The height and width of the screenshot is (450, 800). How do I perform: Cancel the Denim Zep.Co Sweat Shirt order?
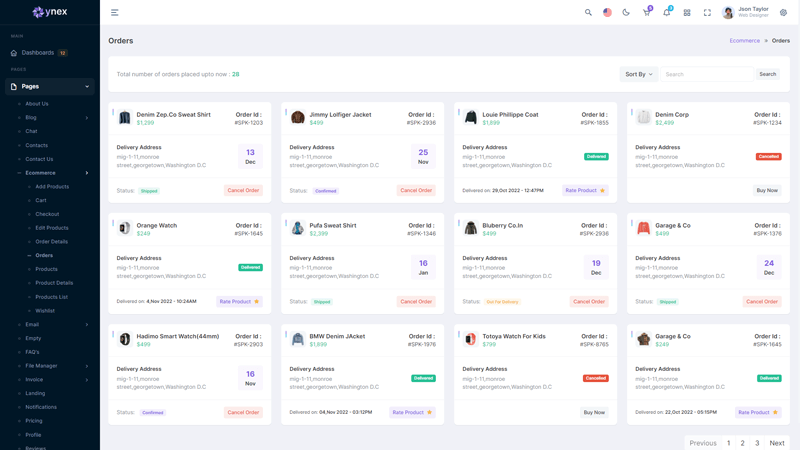pos(243,190)
